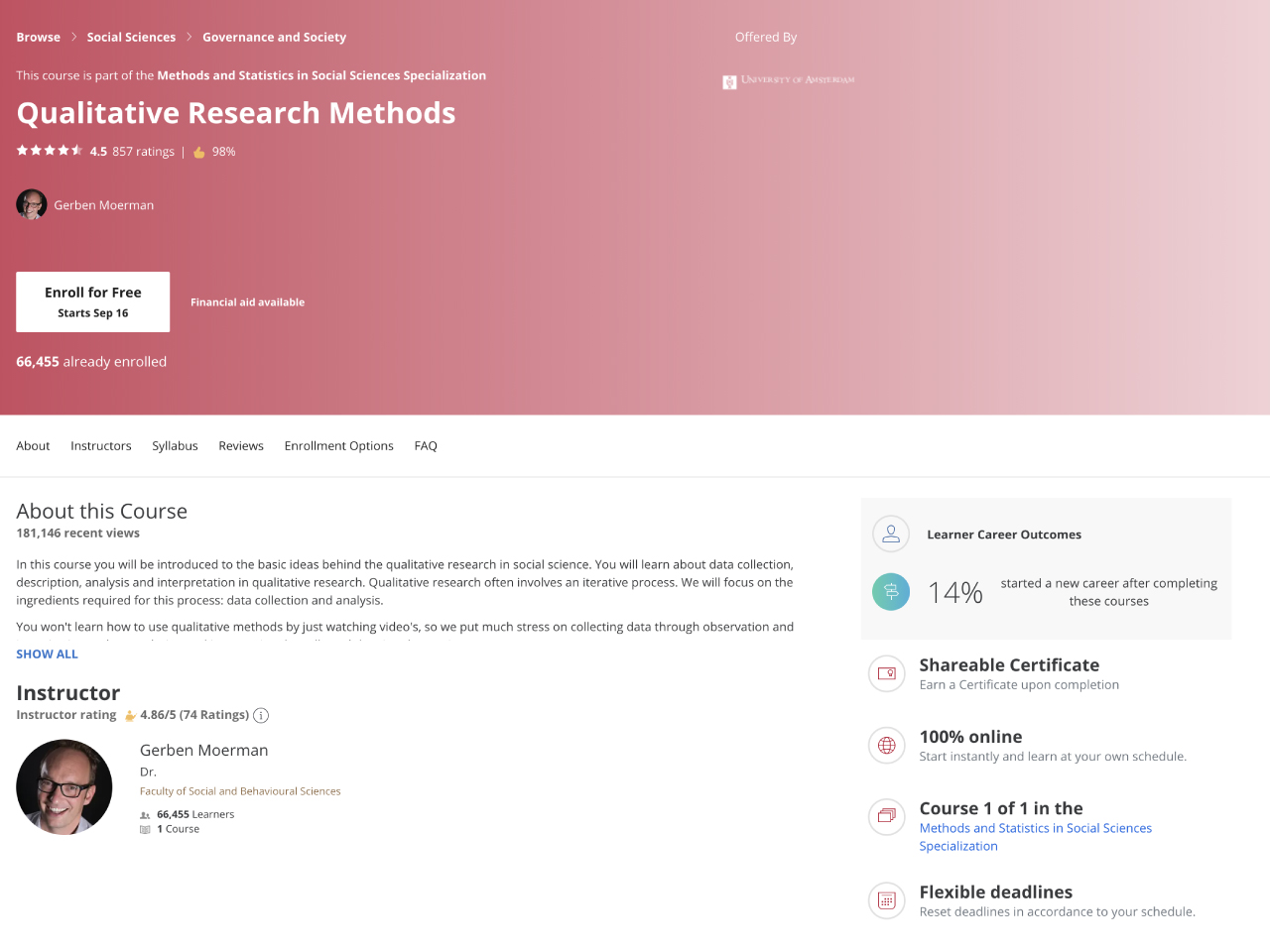Click the 100% online heading
The image size is (1270, 952).
coord(970,737)
